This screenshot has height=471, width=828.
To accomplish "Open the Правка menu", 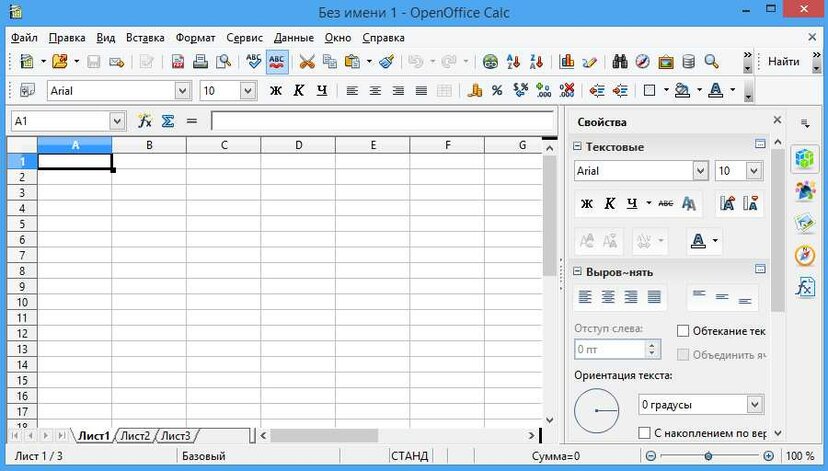I will pyautogui.click(x=67, y=37).
